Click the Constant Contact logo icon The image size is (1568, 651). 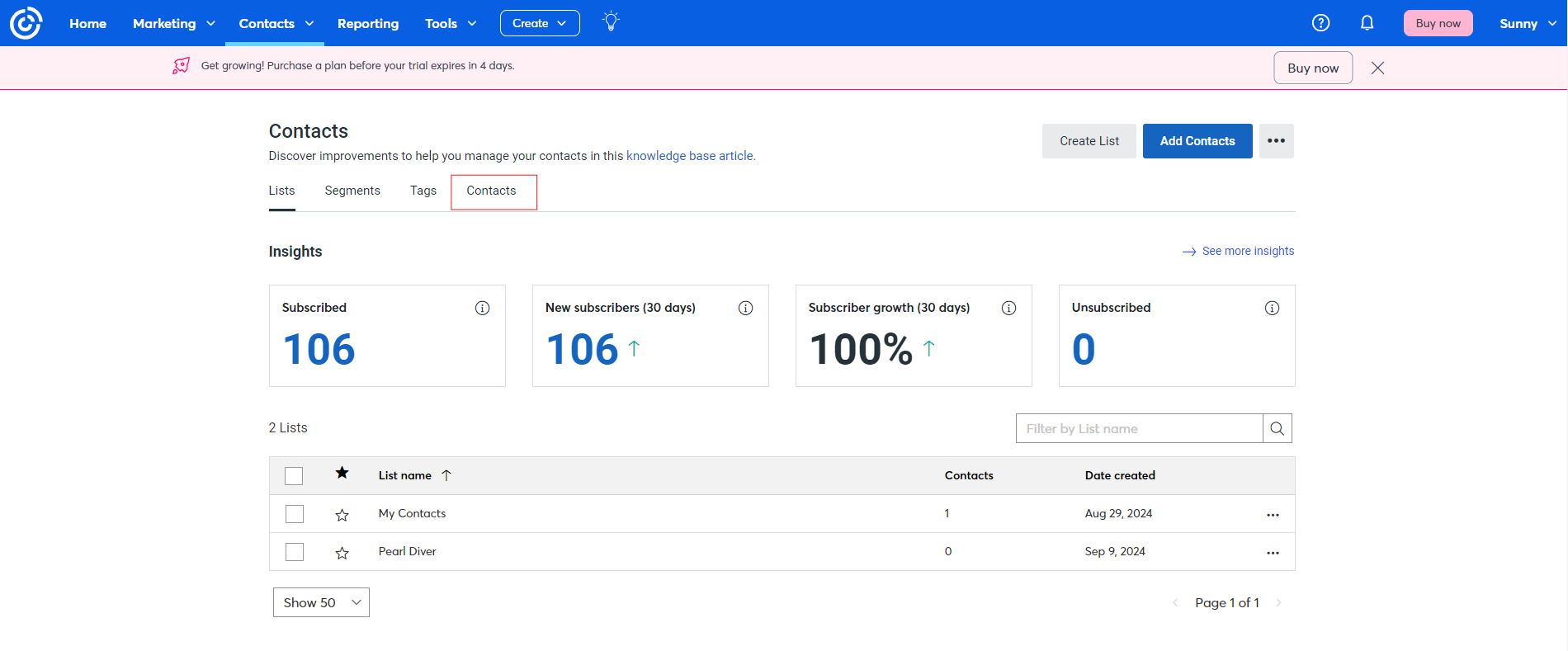[x=26, y=23]
